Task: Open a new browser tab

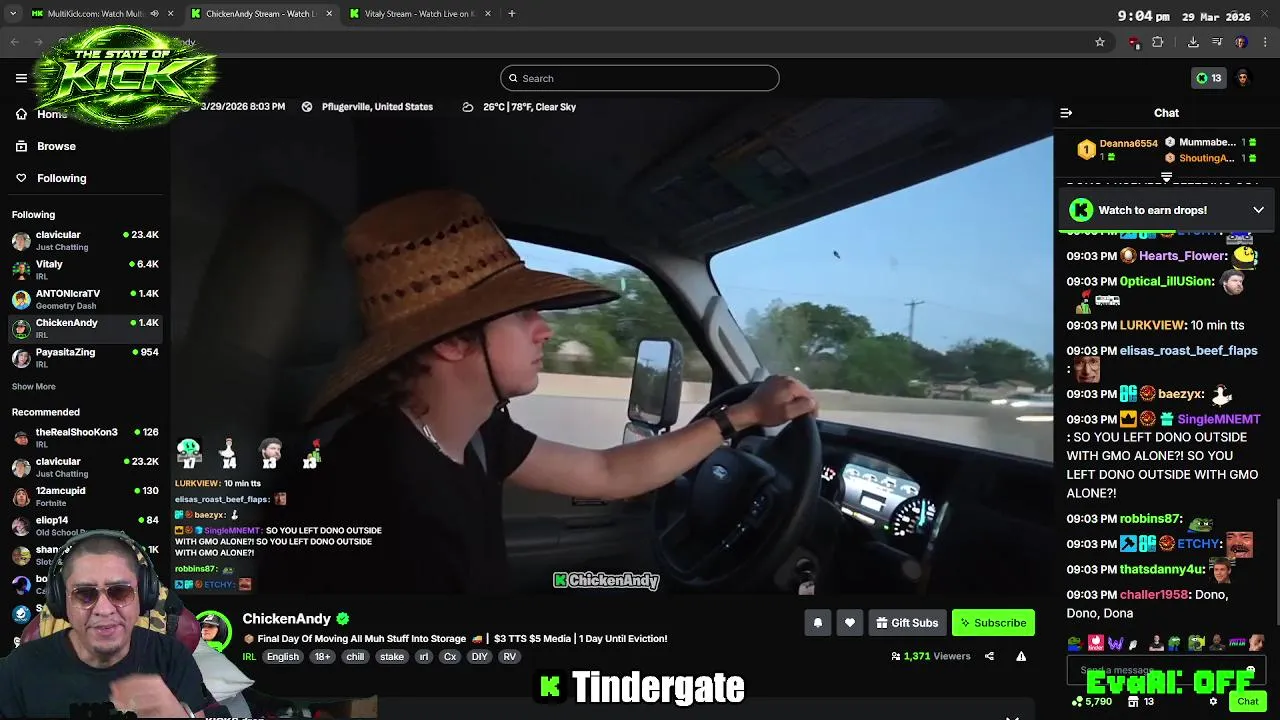Action: 512,14
